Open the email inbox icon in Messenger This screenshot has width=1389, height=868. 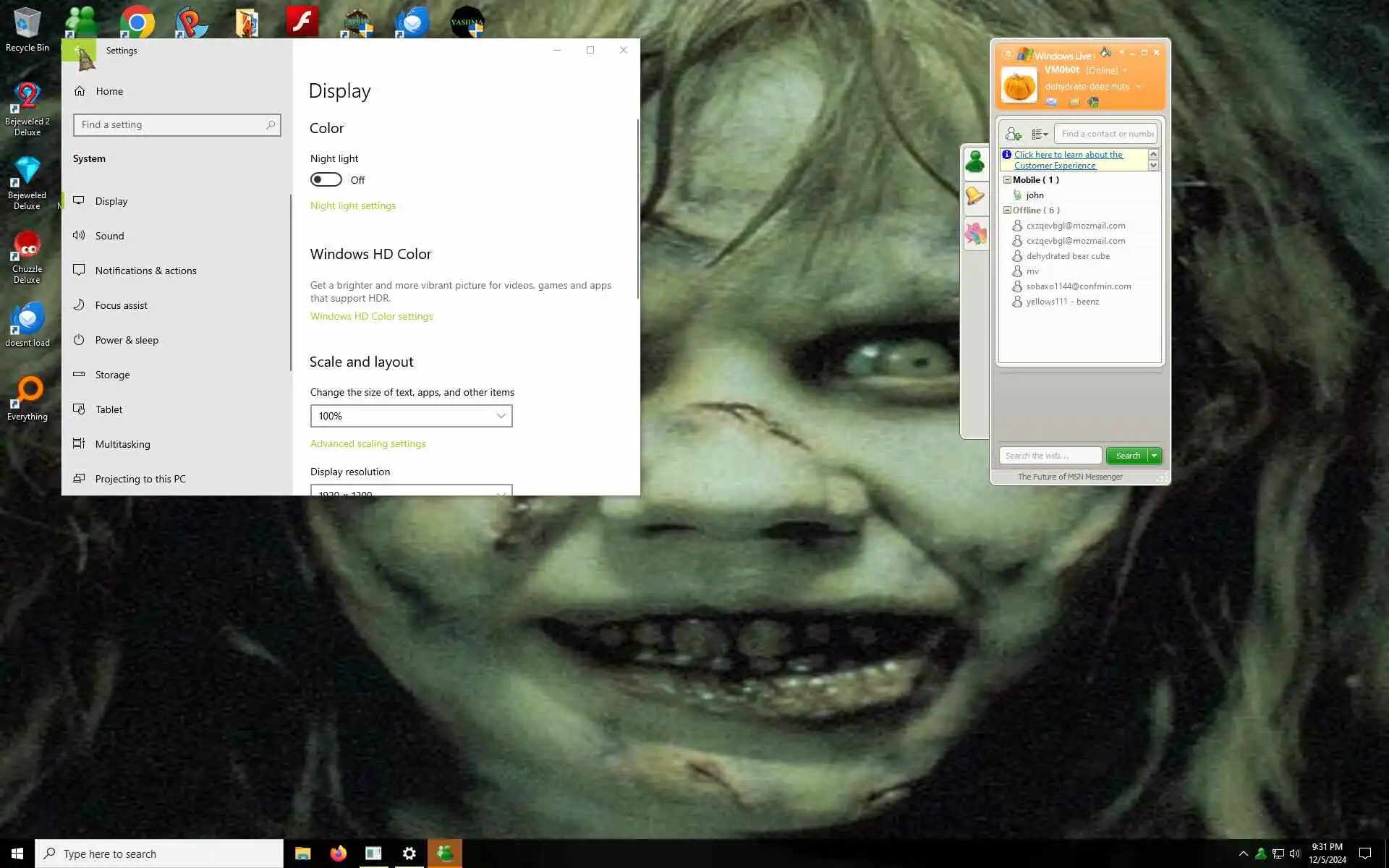coord(1051,102)
